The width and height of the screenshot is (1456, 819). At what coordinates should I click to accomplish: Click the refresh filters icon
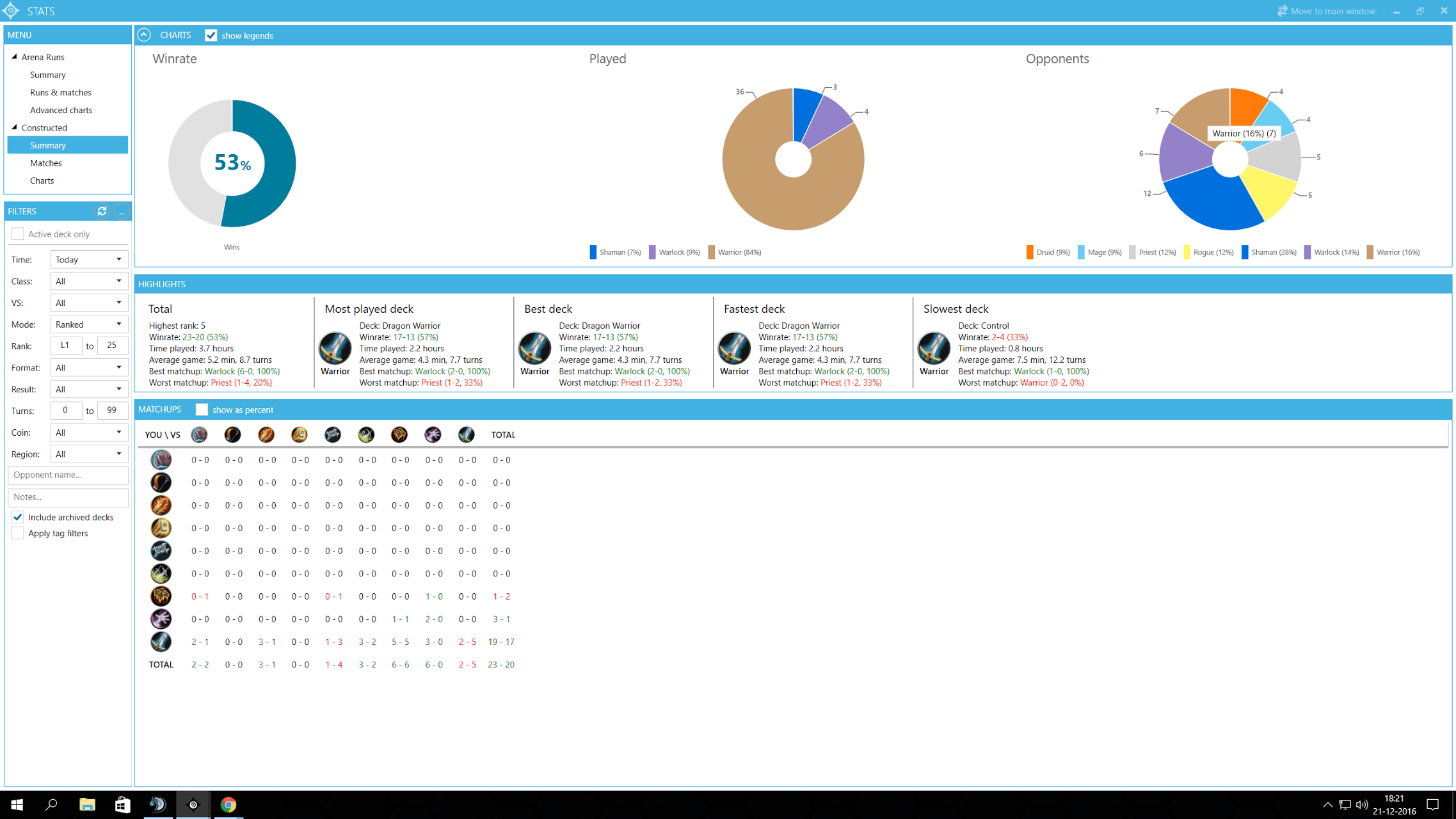tap(102, 211)
